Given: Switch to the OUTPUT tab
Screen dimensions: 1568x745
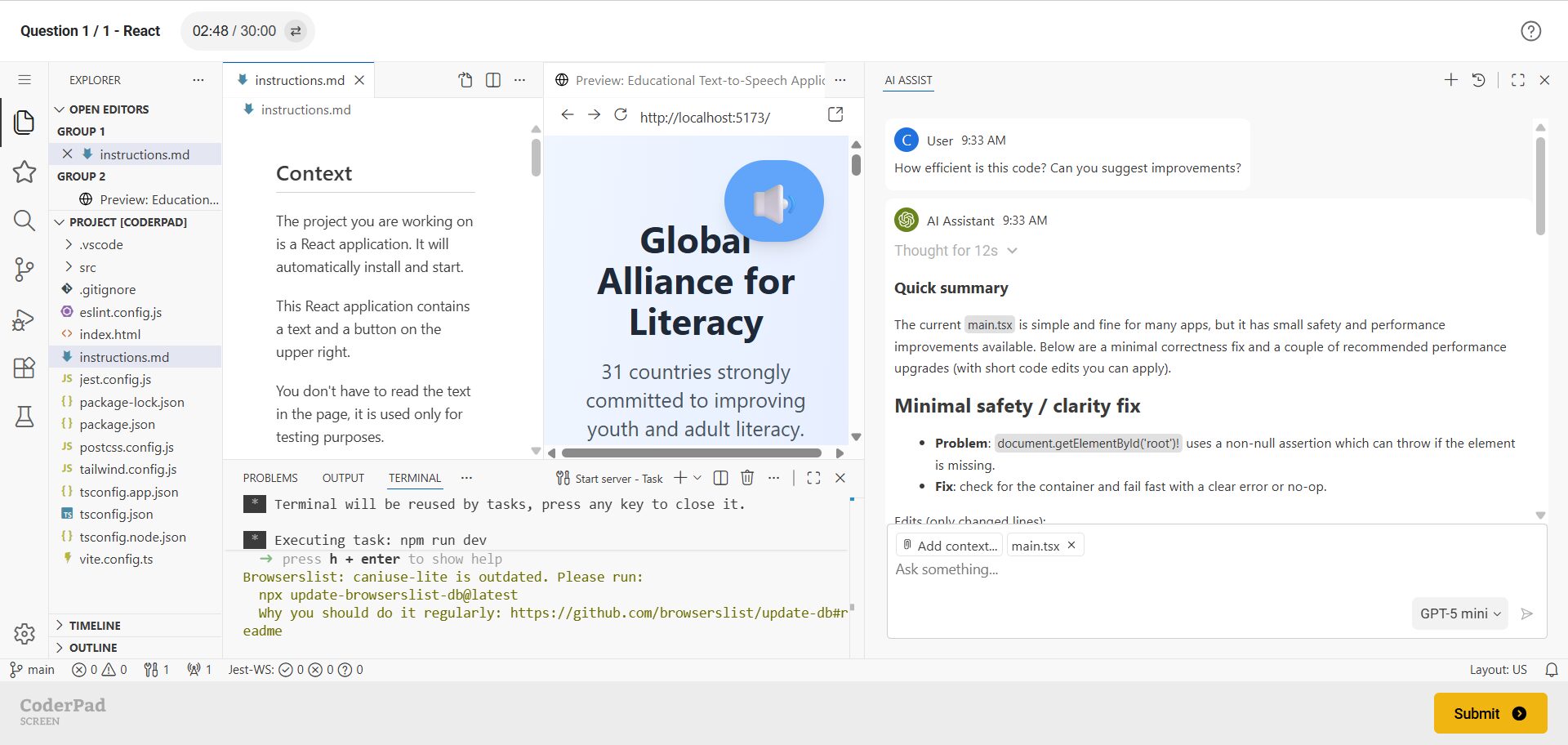Looking at the screenshot, I should [343, 478].
